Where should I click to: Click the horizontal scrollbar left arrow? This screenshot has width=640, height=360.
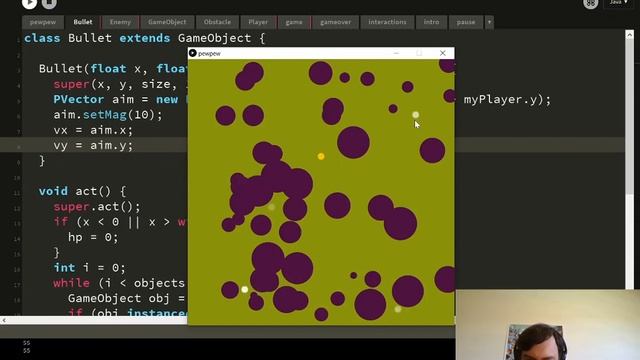point(4,320)
